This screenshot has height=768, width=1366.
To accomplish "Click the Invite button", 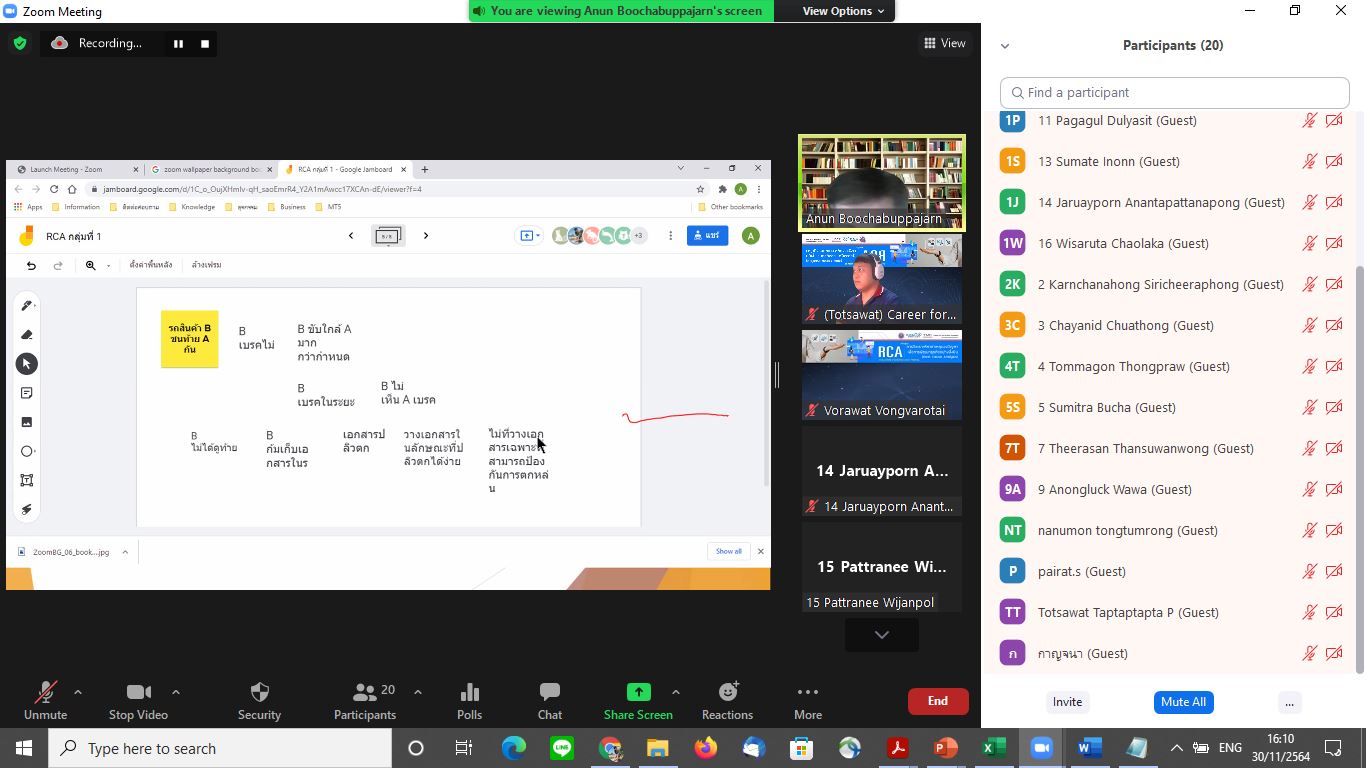I will tap(1067, 702).
